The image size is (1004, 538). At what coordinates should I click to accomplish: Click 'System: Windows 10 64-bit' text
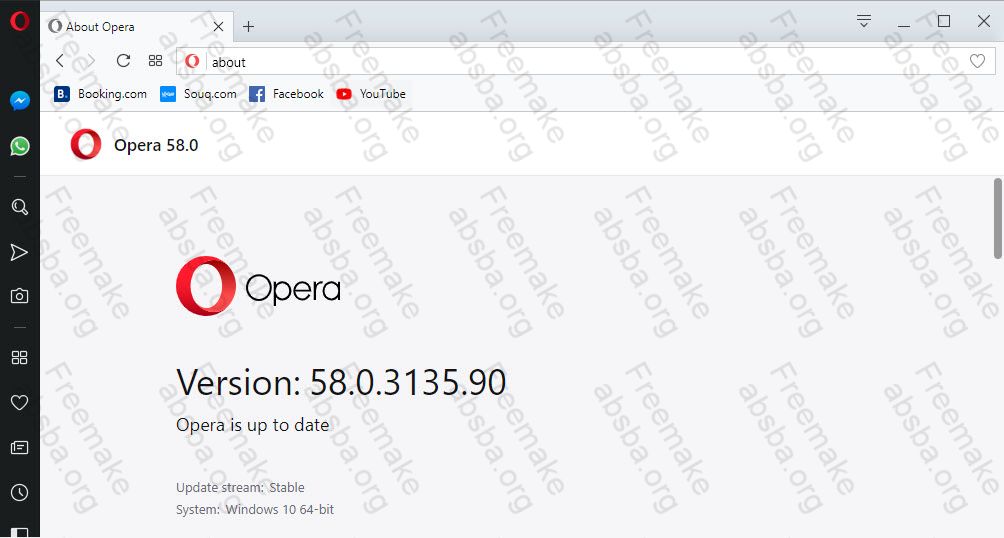(255, 510)
